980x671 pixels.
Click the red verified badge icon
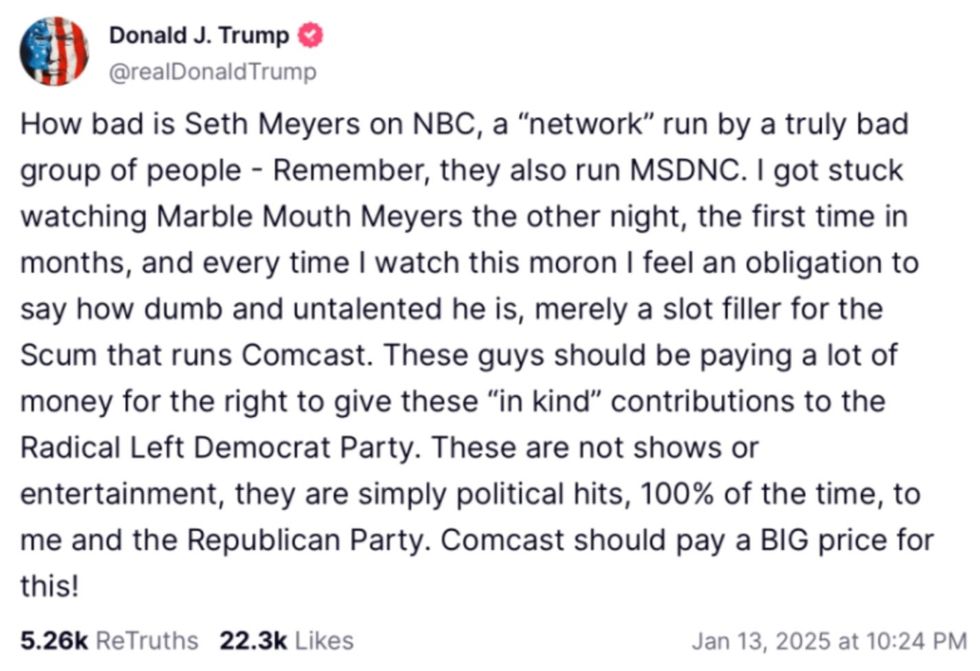[x=311, y=36]
